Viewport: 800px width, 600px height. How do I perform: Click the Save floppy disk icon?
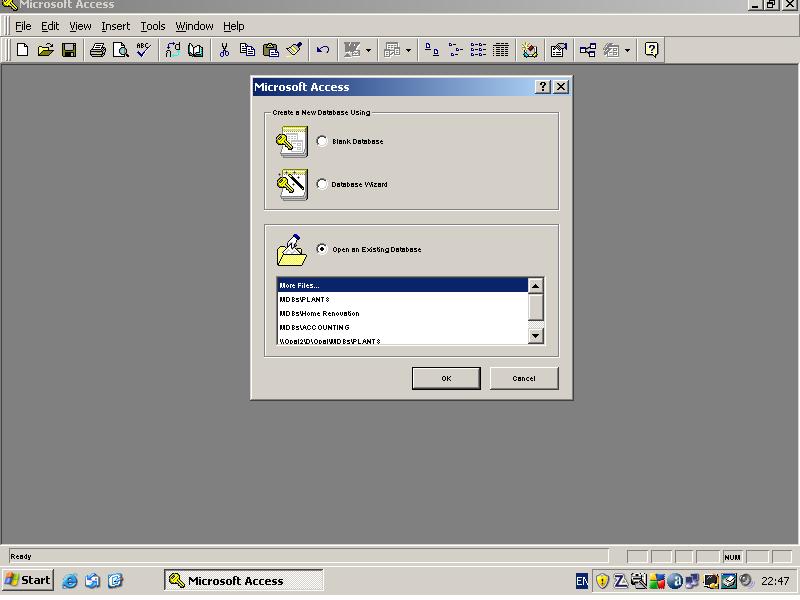(x=69, y=50)
